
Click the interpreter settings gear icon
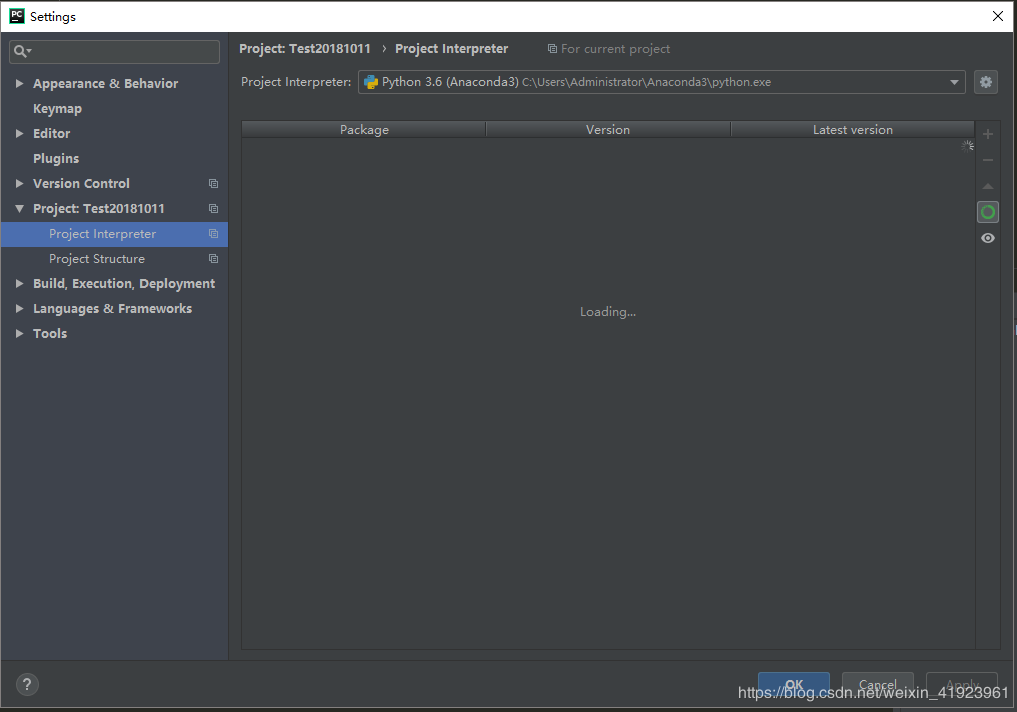[986, 82]
